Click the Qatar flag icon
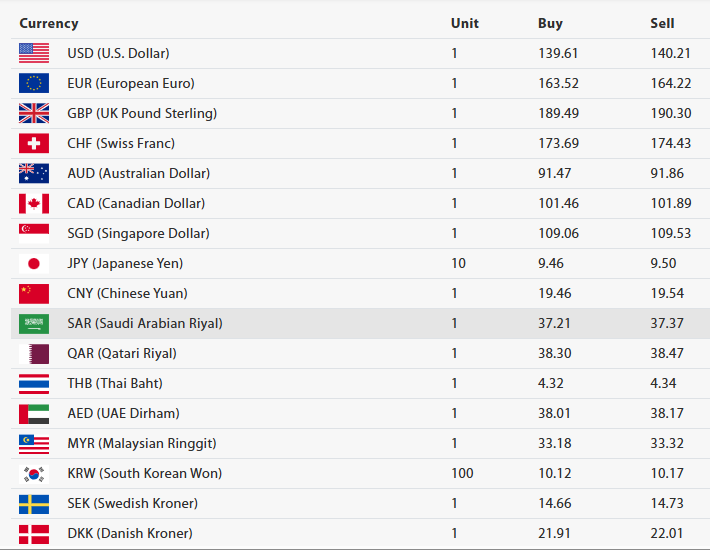 coord(33,353)
